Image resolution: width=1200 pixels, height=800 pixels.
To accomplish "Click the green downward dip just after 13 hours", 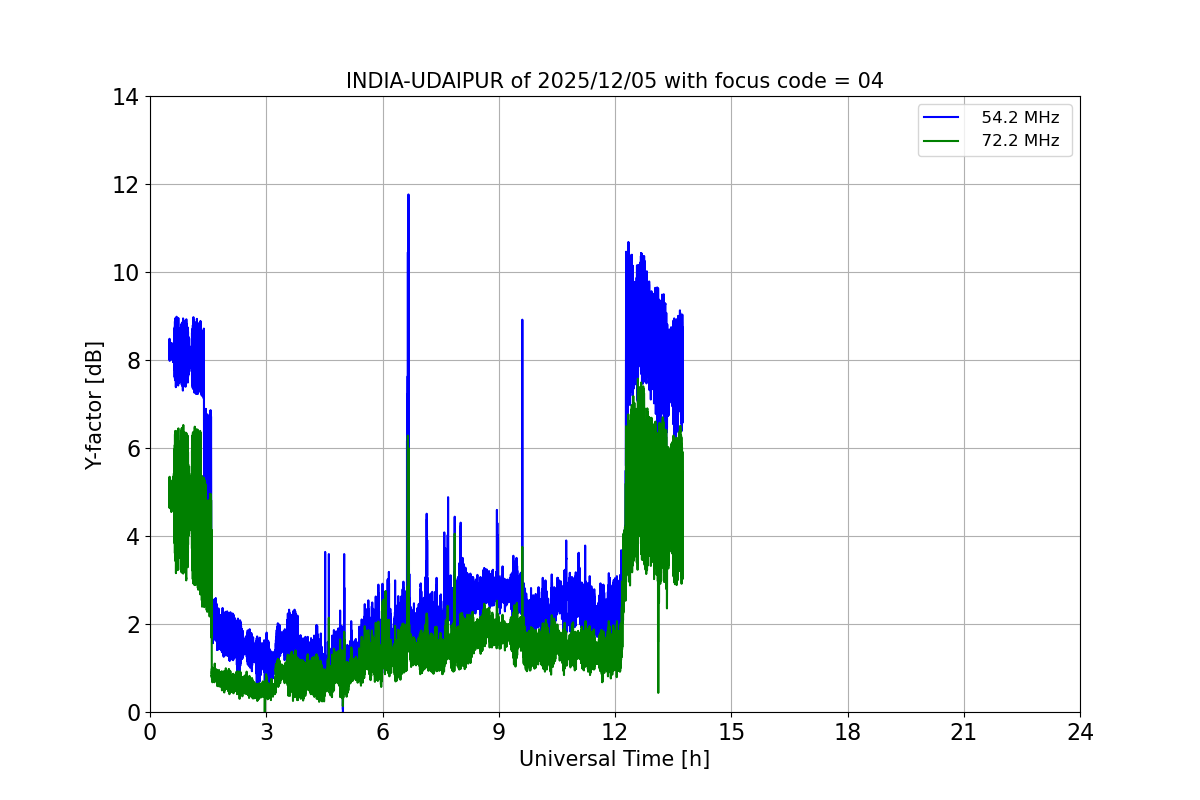I will [658, 690].
